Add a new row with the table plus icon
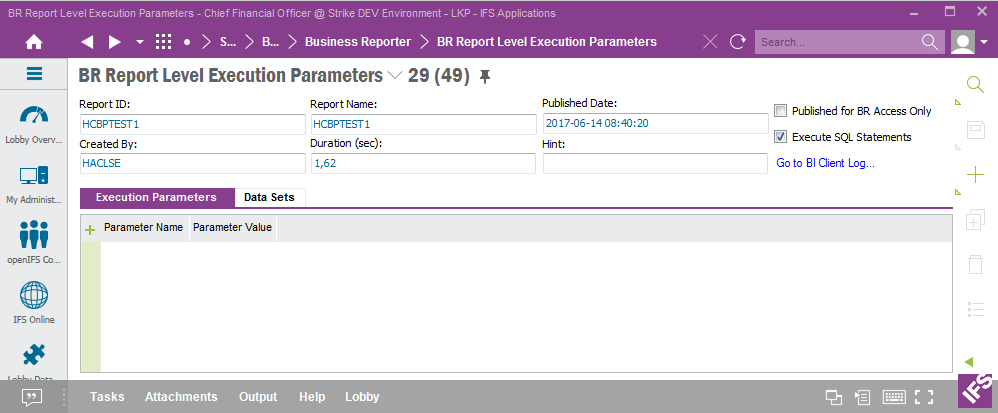The height and width of the screenshot is (413, 998). [x=90, y=230]
